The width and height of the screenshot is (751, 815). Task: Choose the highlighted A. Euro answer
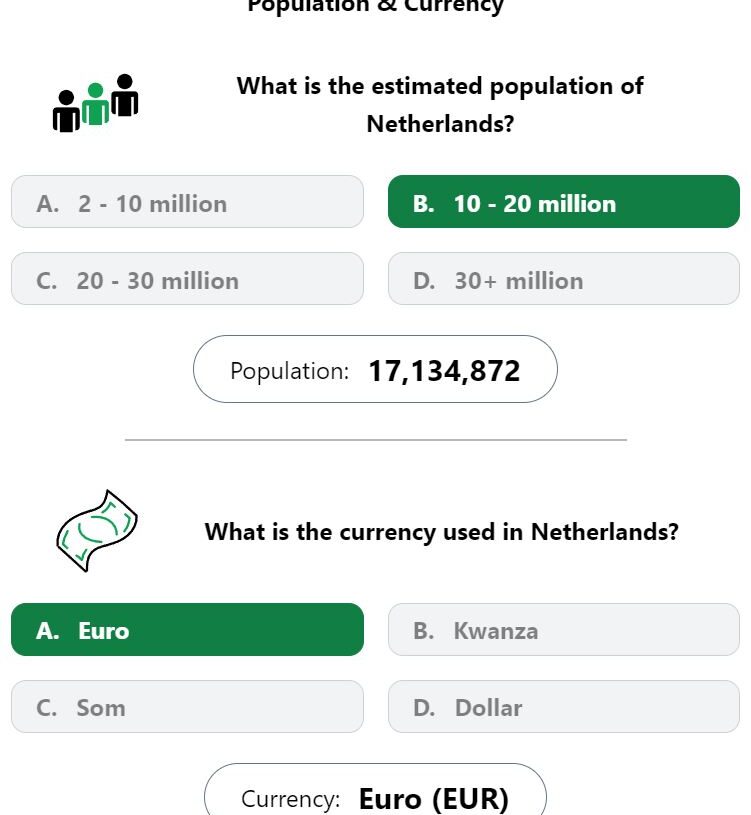(x=187, y=629)
